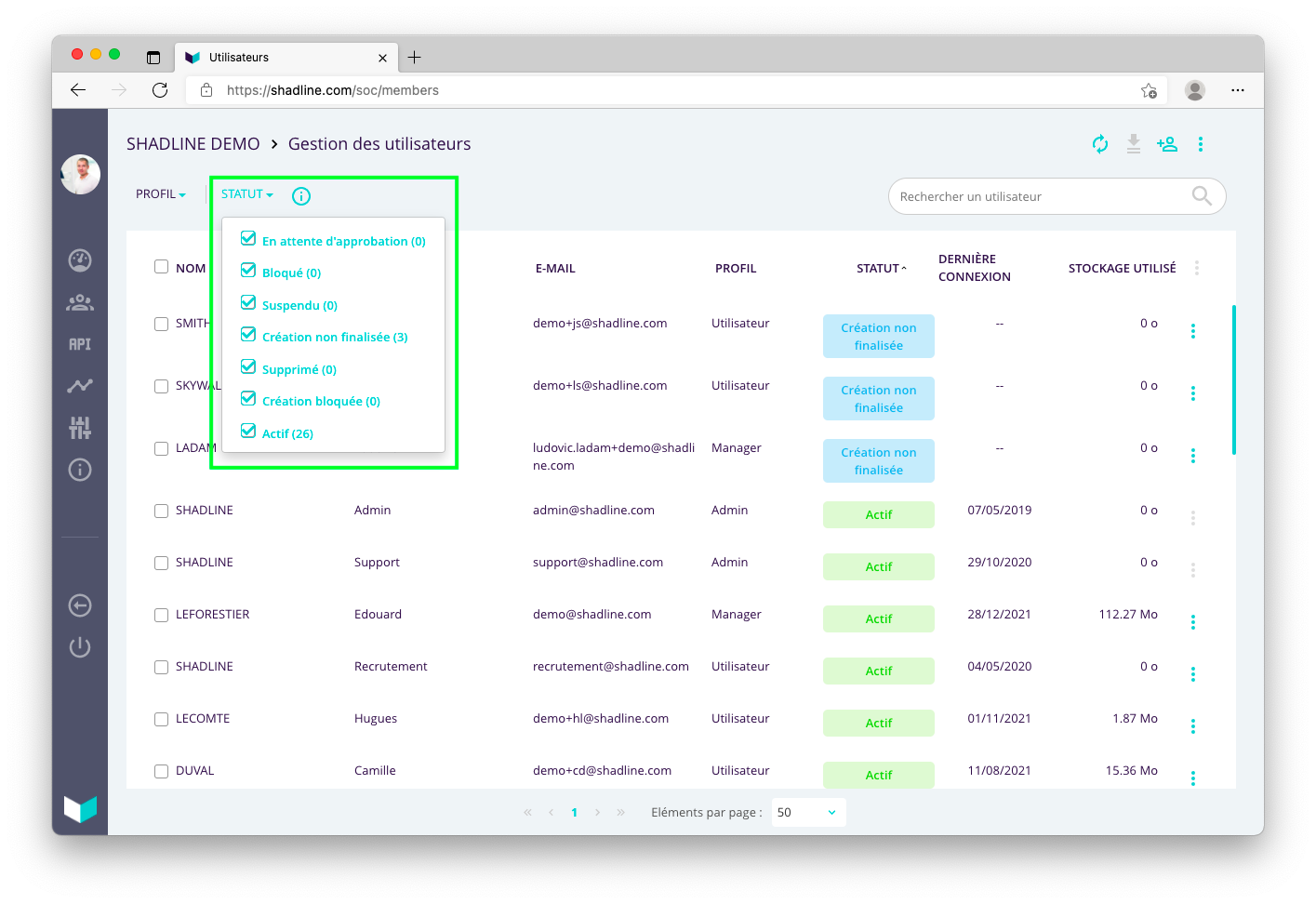
Task: Open the dashboard gauge icon in sidebar
Action: tap(80, 260)
